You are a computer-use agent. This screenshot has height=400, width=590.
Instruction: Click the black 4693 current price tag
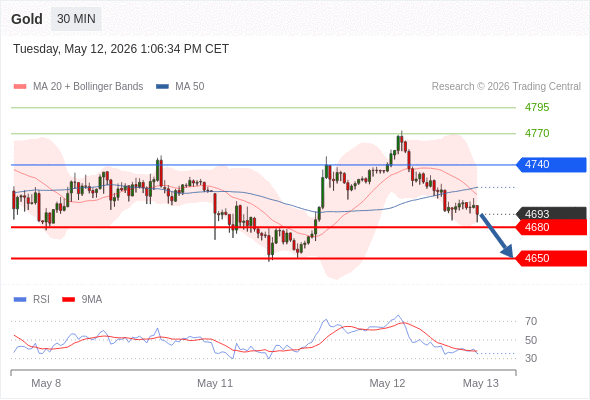(x=551, y=214)
